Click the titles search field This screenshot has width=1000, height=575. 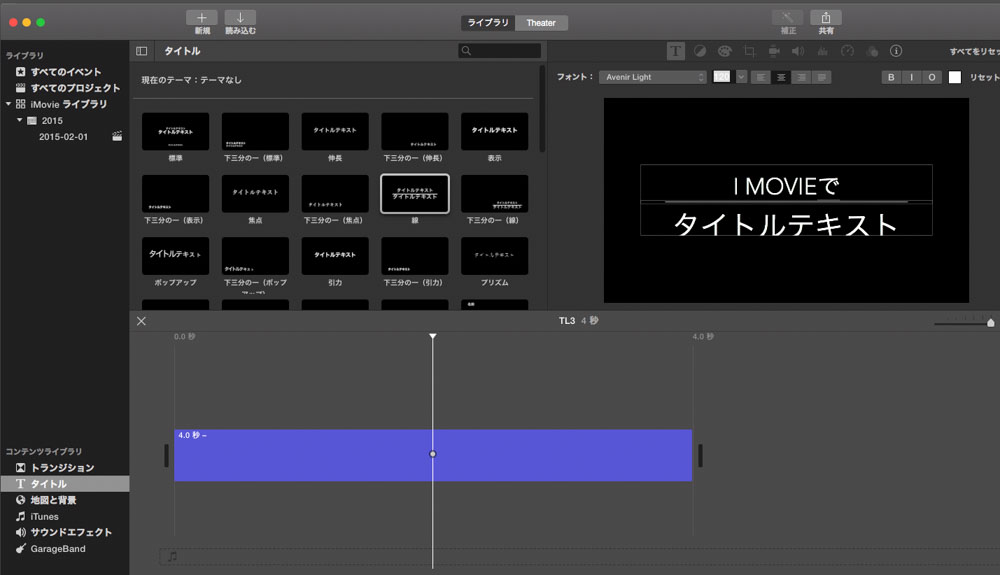(x=500, y=51)
